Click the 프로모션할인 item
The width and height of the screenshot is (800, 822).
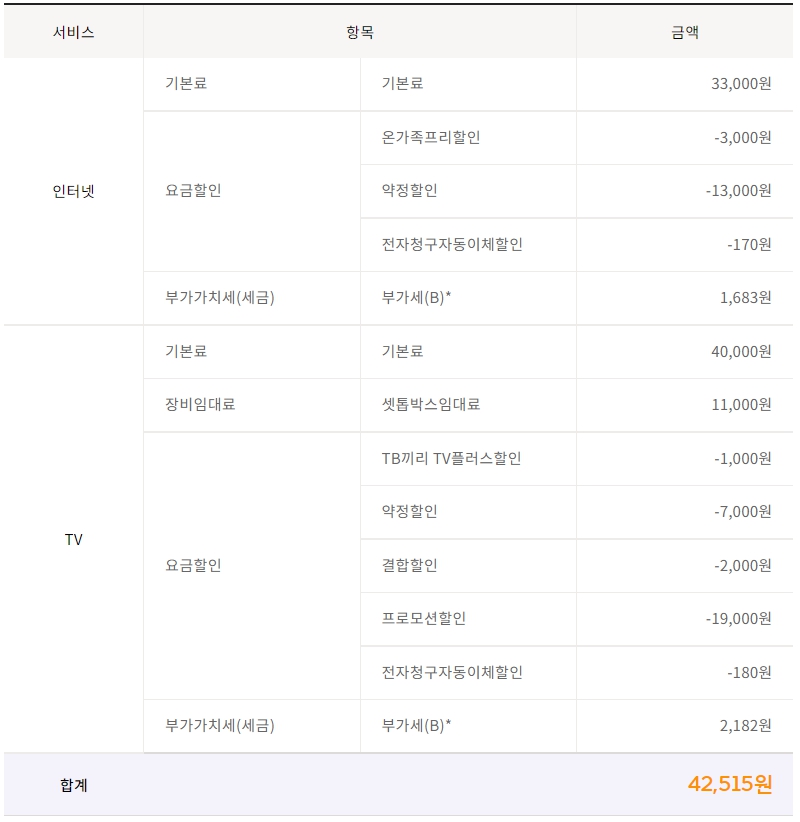(424, 619)
